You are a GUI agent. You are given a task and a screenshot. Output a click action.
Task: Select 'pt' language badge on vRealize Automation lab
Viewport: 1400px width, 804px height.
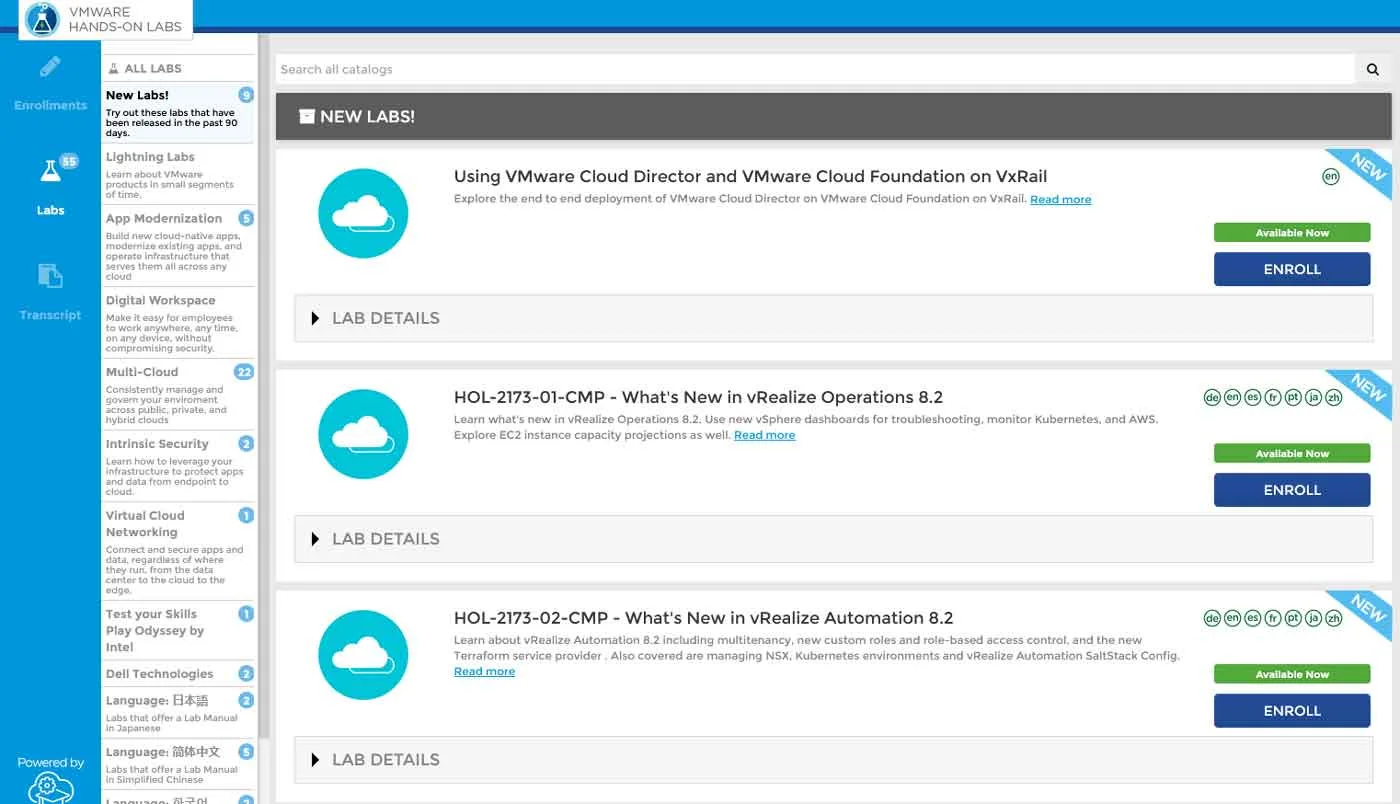[x=1293, y=618]
